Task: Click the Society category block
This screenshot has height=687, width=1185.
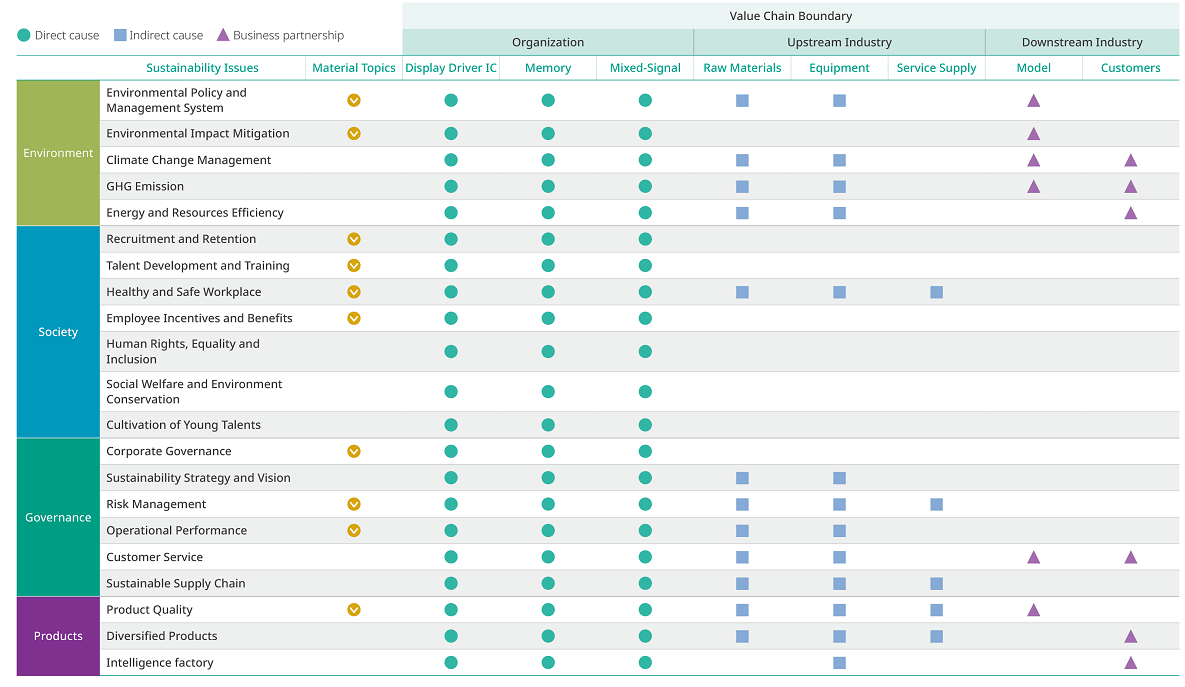Action: click(58, 332)
